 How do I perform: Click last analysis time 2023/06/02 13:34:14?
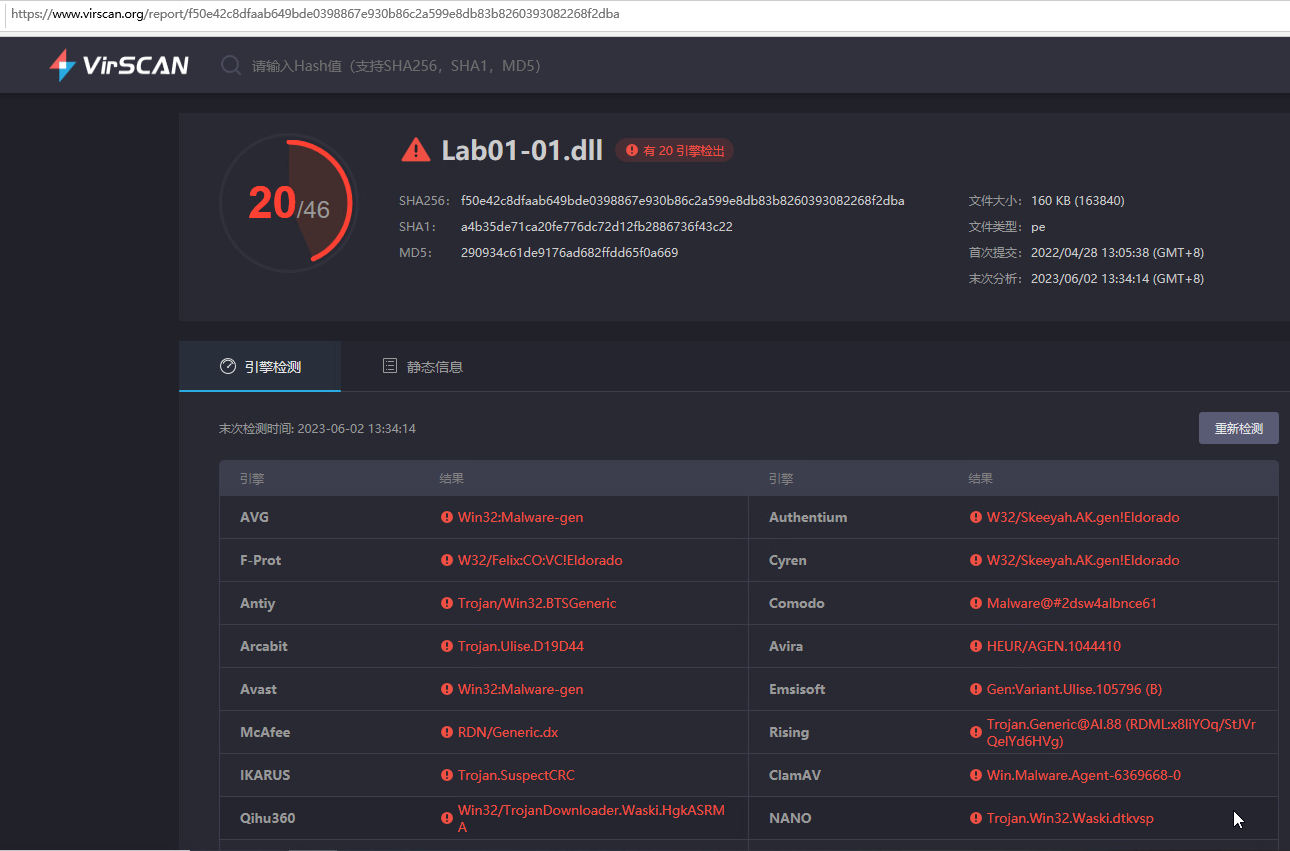pyautogui.click(x=1117, y=279)
